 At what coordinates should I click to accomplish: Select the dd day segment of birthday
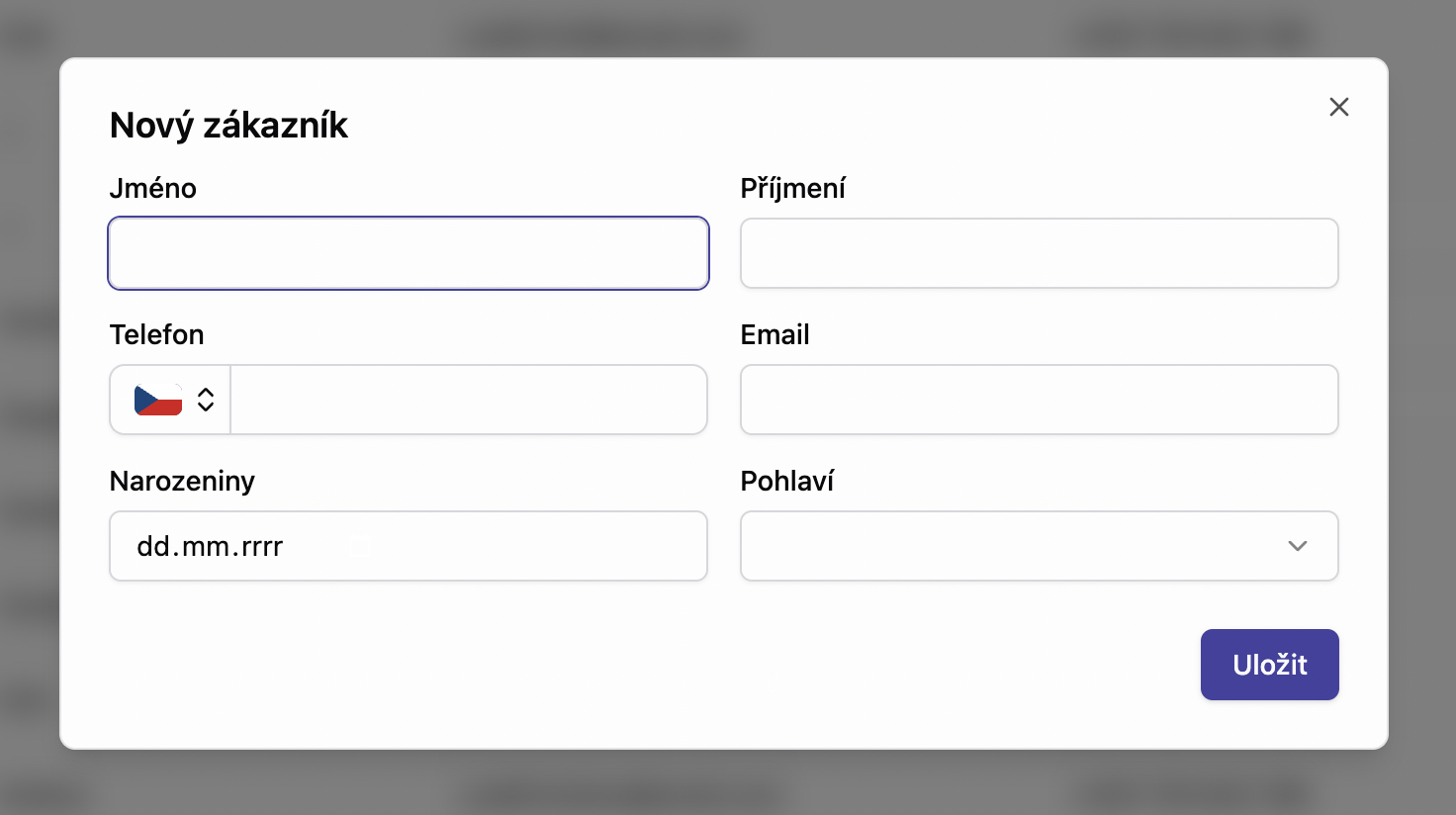tap(153, 546)
